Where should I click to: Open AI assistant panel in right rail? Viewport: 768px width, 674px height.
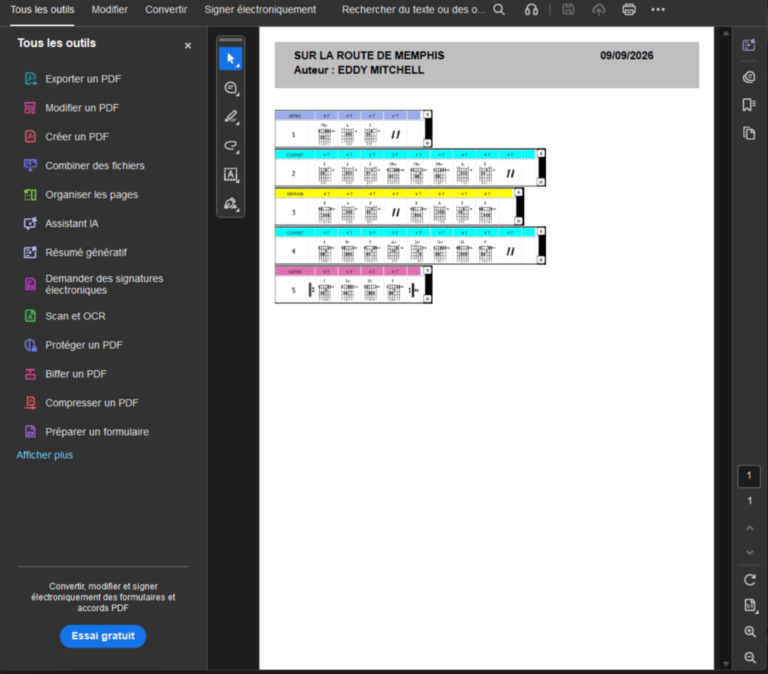(749, 45)
